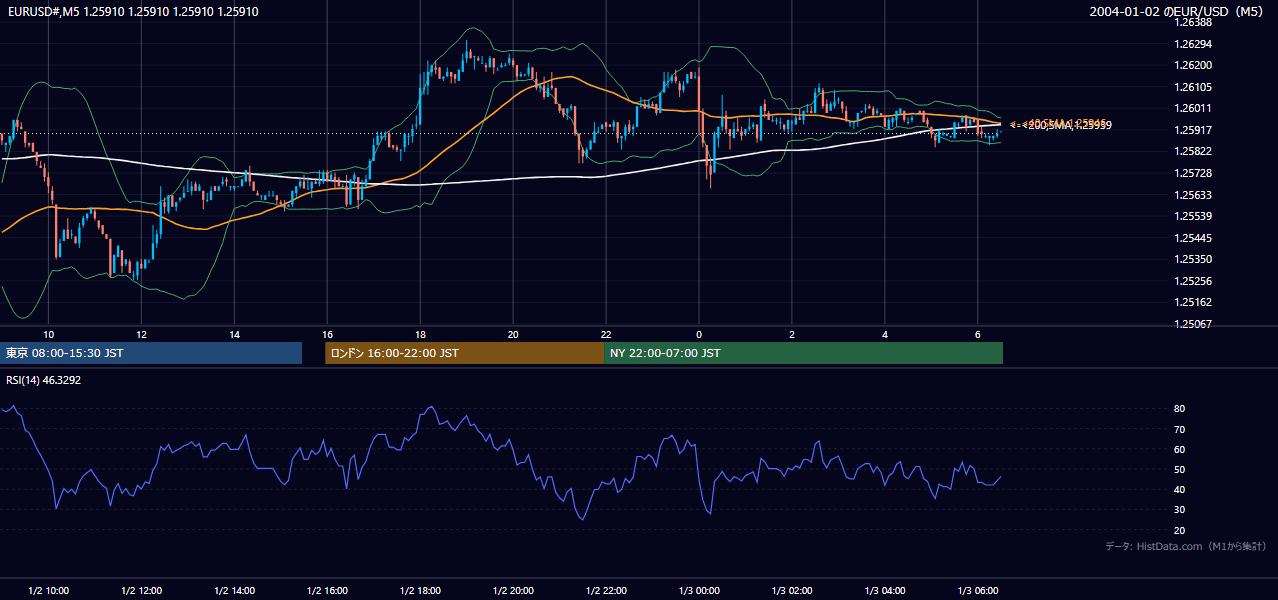This screenshot has width=1278, height=600.
Task: Click hour marker 6 under price chart
Action: tap(978, 334)
